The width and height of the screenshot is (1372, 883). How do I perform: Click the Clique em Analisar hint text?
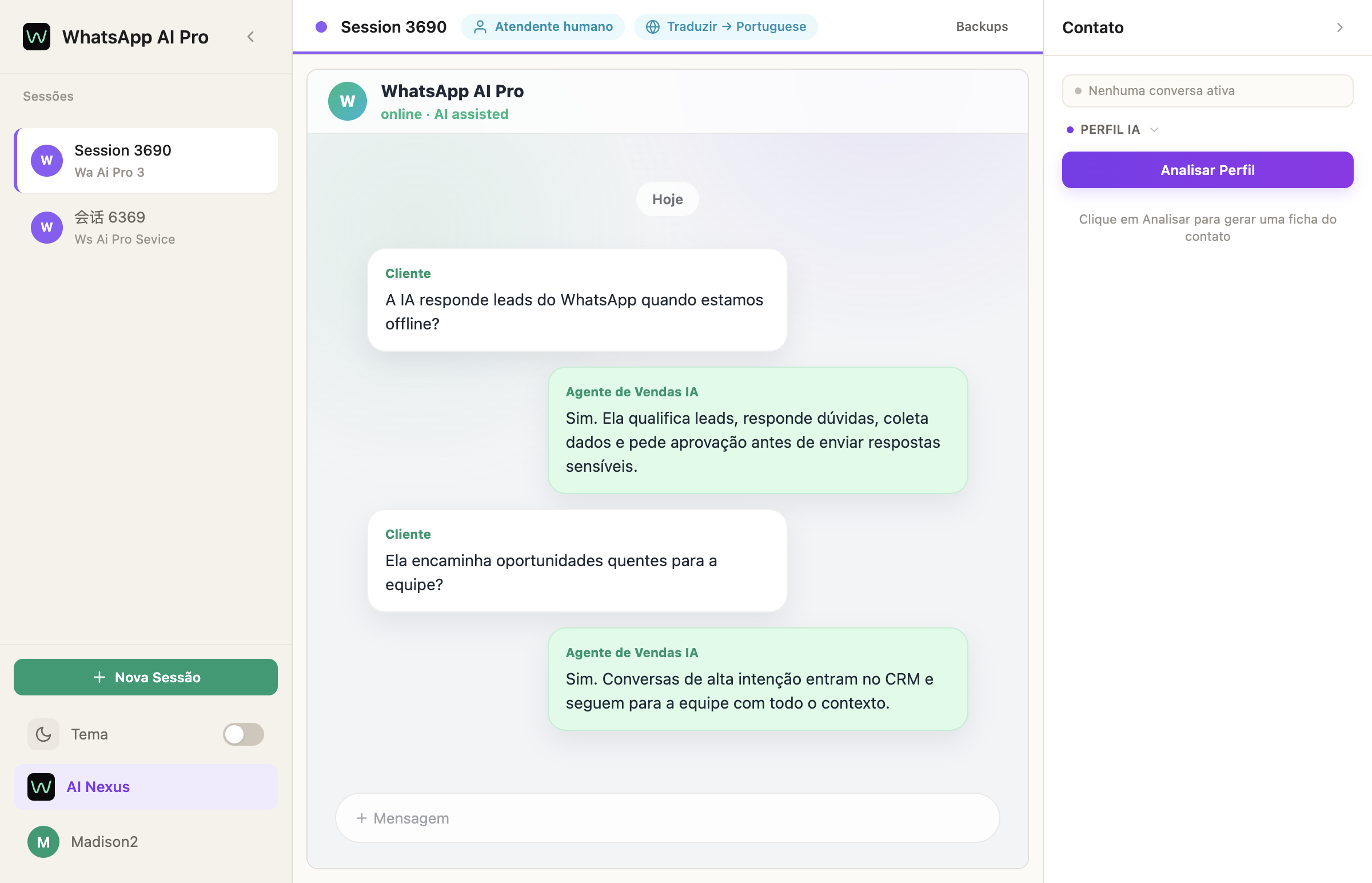[x=1208, y=228]
